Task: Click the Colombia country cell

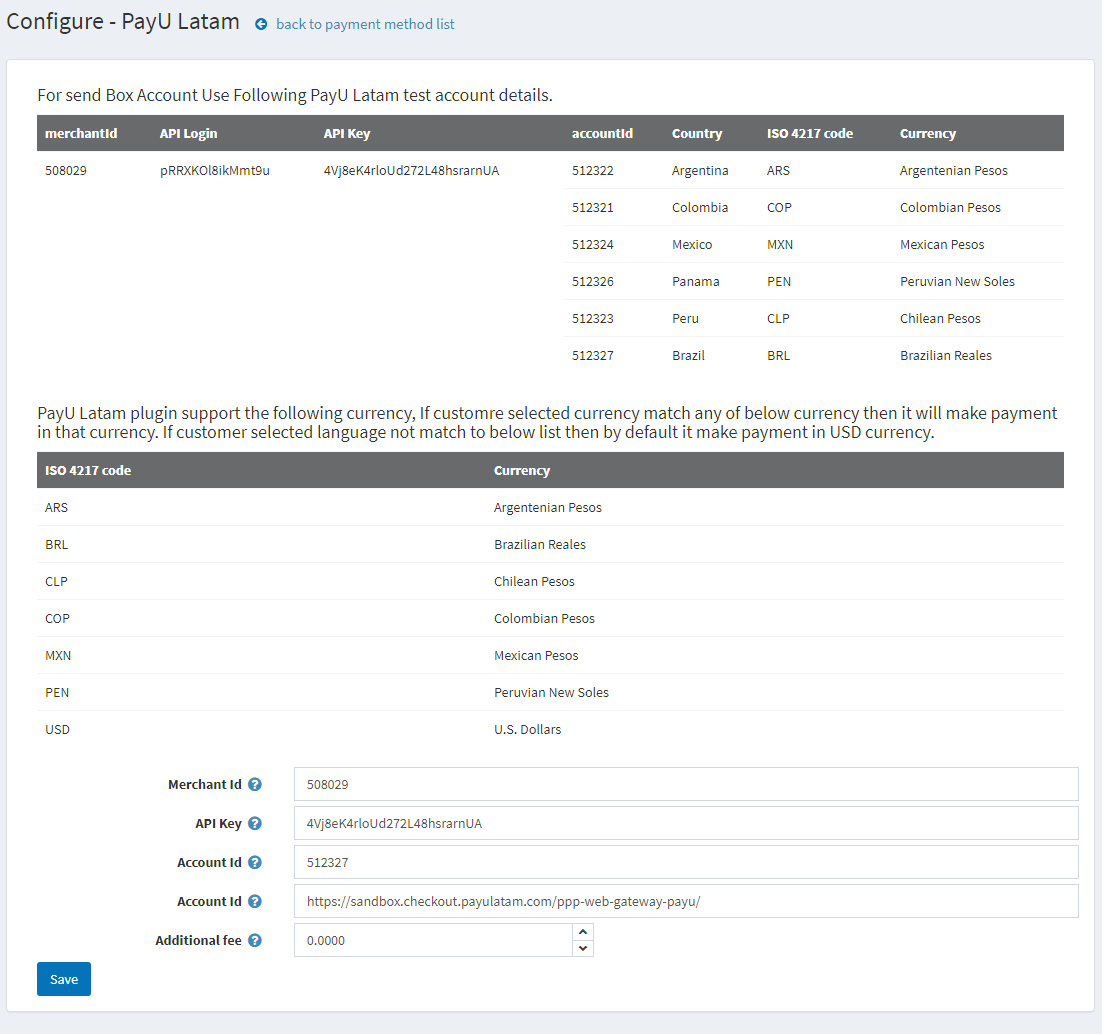Action: pos(700,207)
